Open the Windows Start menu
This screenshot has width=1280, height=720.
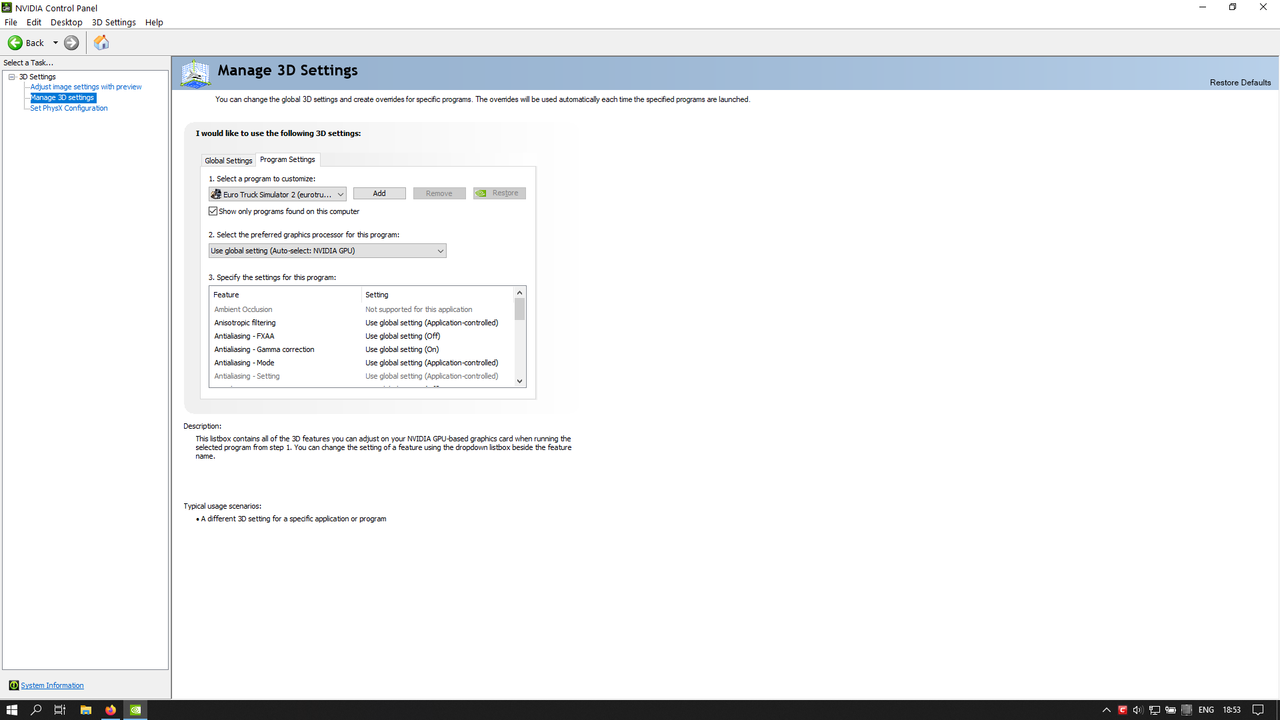click(x=12, y=710)
